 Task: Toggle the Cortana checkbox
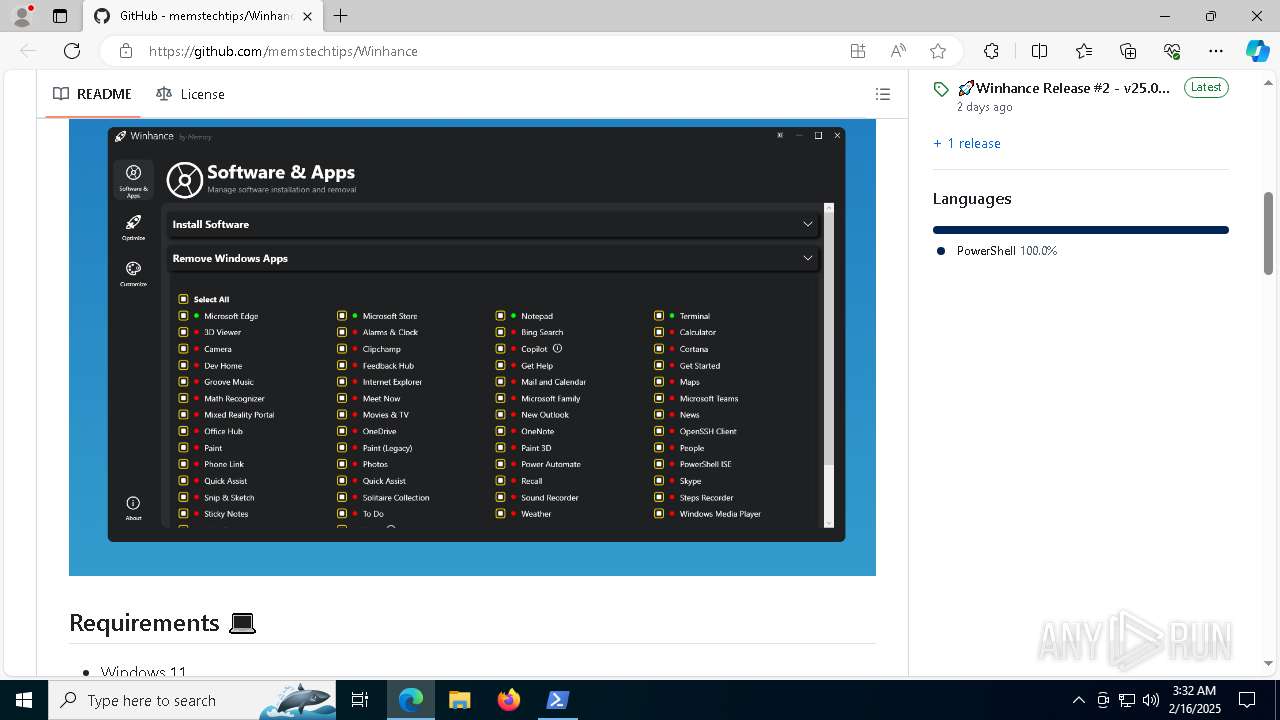(659, 349)
